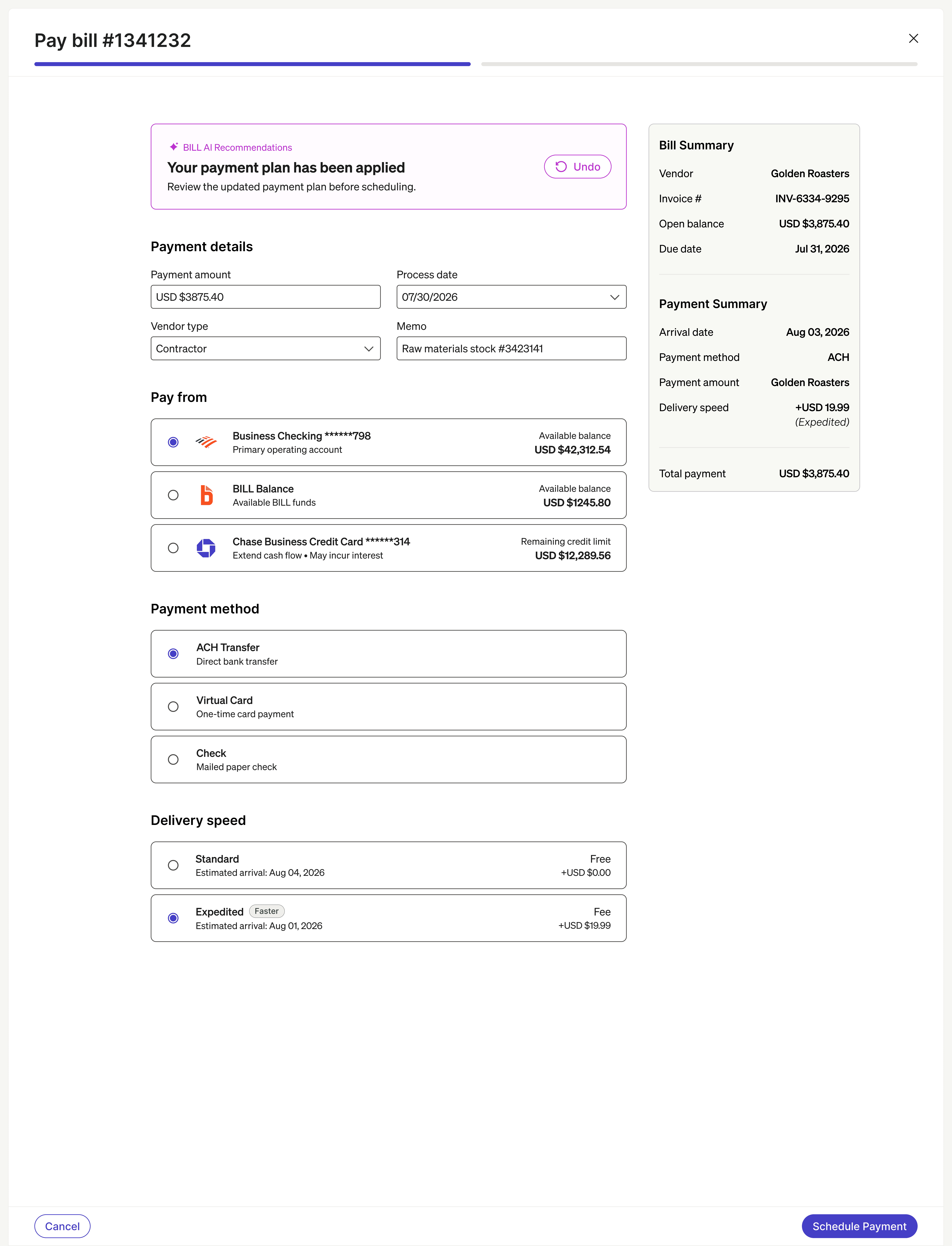Screen dimensions: 952x1246
Task: Select Chase Business Credit Card radio
Action: [x=173, y=548]
